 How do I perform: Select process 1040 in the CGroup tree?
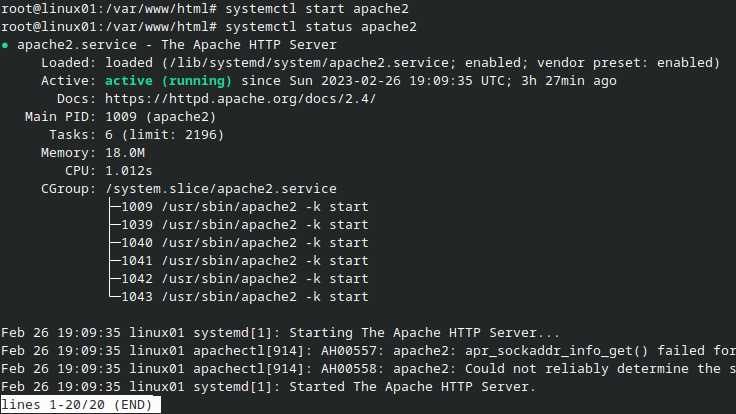(x=244, y=243)
